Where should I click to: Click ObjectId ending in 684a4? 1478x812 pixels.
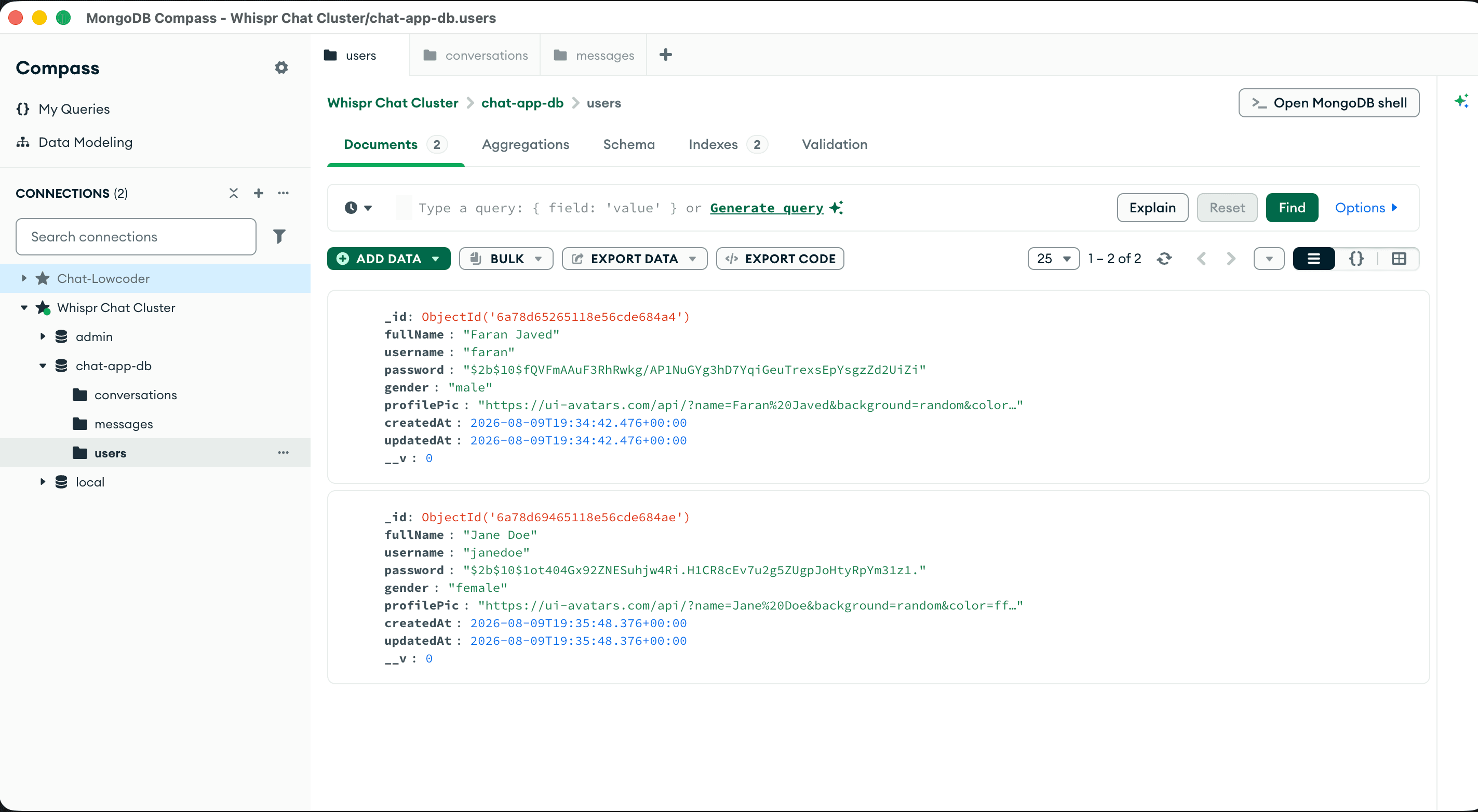[x=555, y=317]
